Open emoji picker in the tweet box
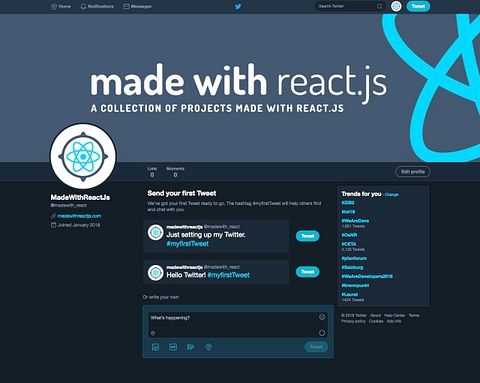The image size is (480, 383). pyautogui.click(x=322, y=317)
